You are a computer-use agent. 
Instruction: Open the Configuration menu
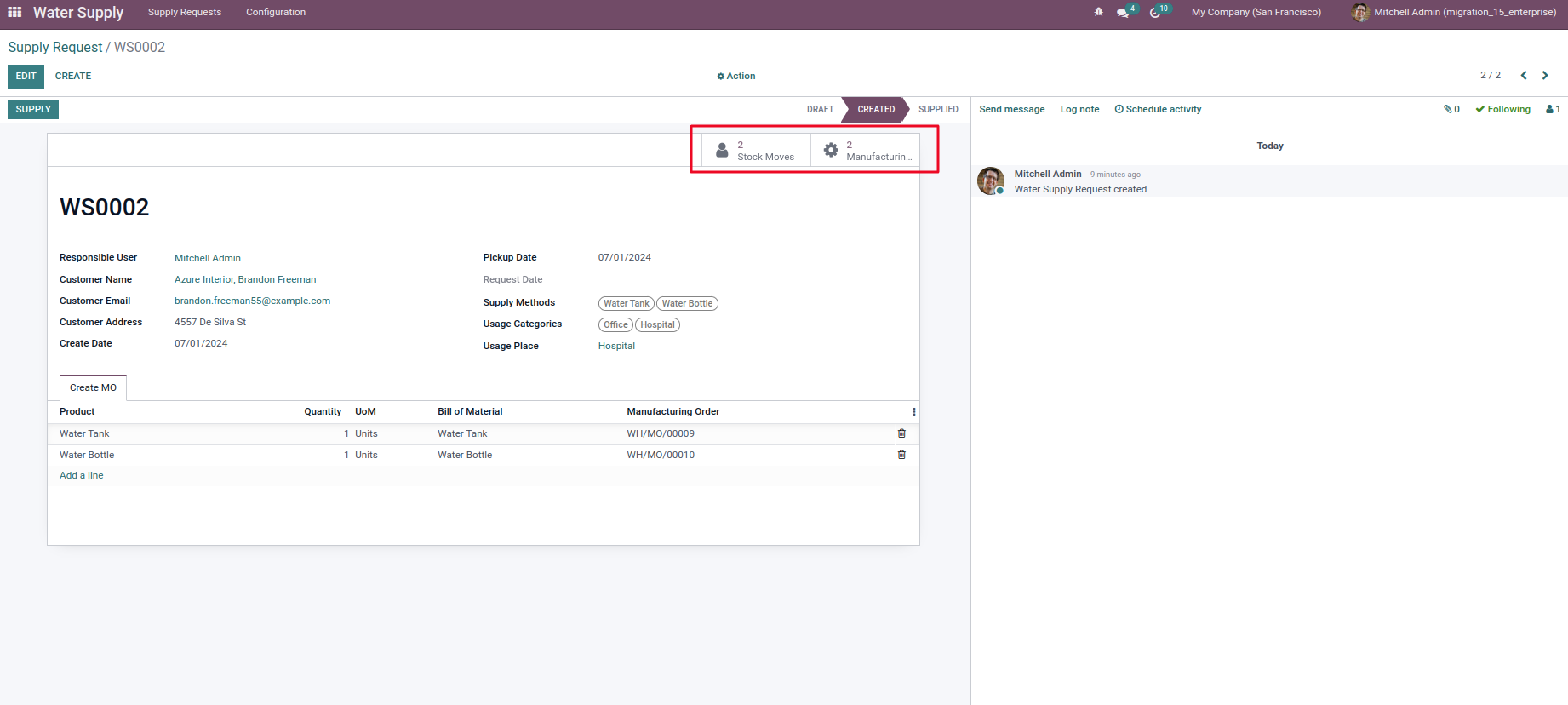click(276, 12)
